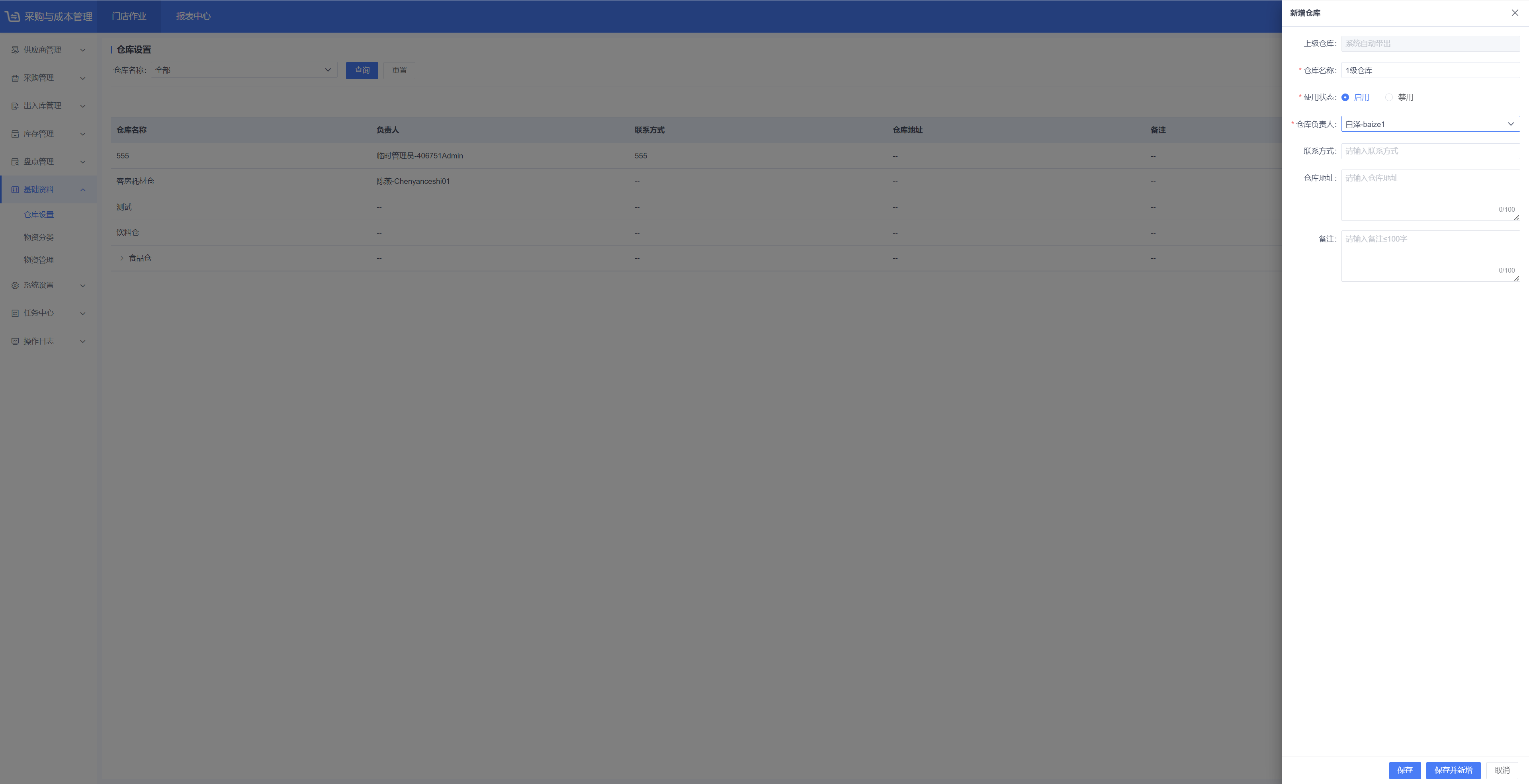Click the disabled 上级仓库 field
This screenshot has height=784, width=1529.
point(1431,43)
